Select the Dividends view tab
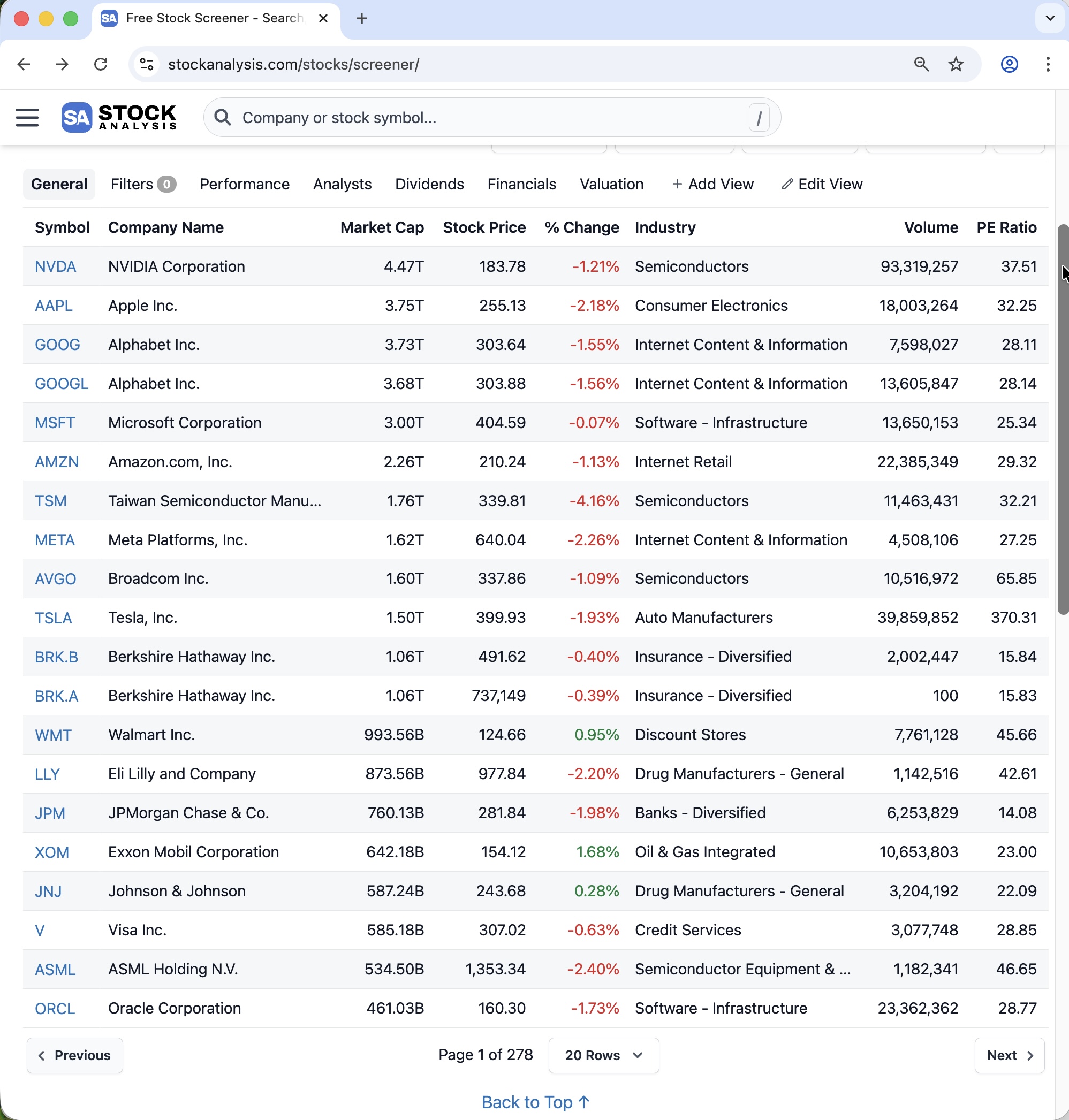The image size is (1069, 1120). [429, 184]
